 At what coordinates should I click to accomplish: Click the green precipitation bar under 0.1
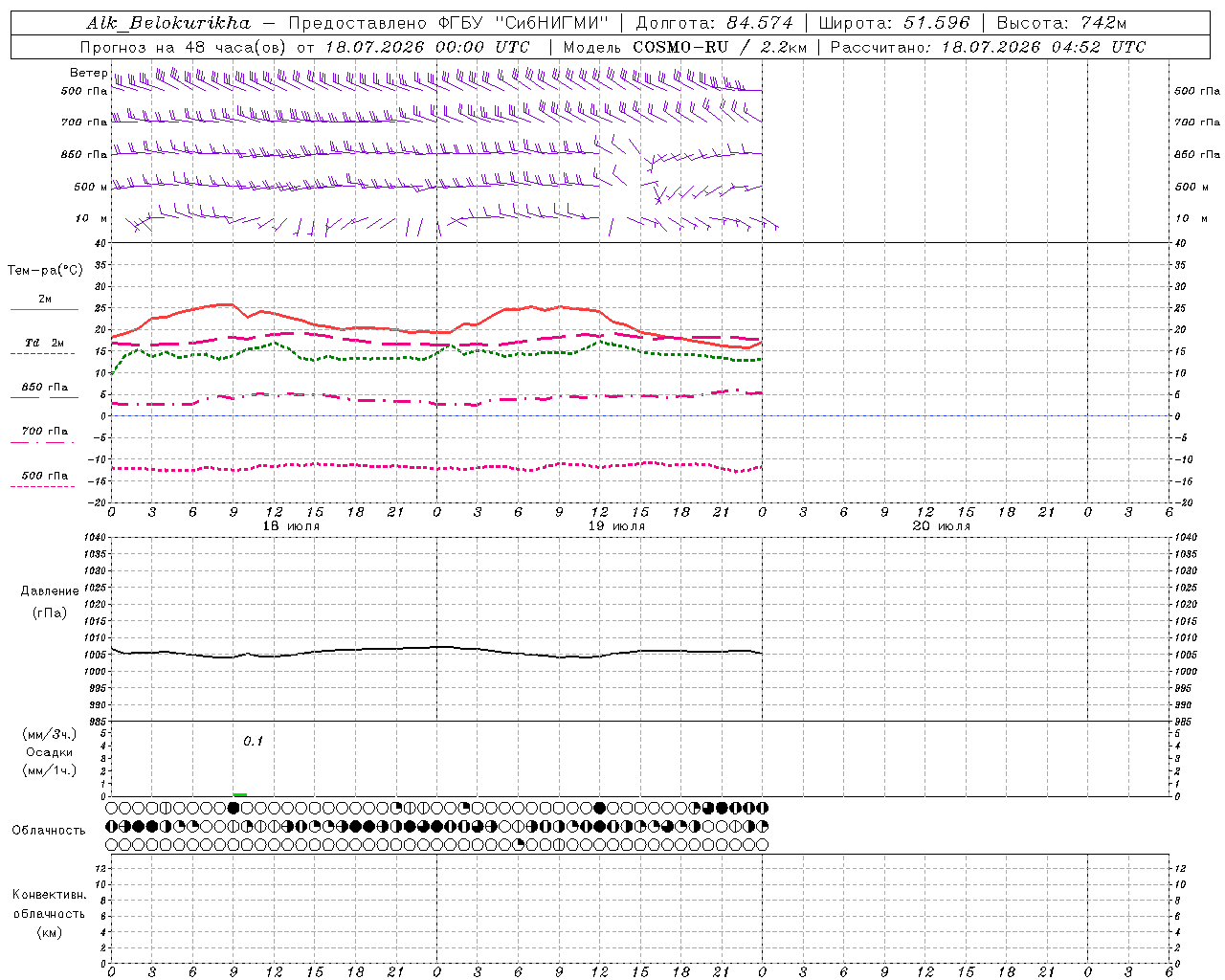tap(240, 794)
